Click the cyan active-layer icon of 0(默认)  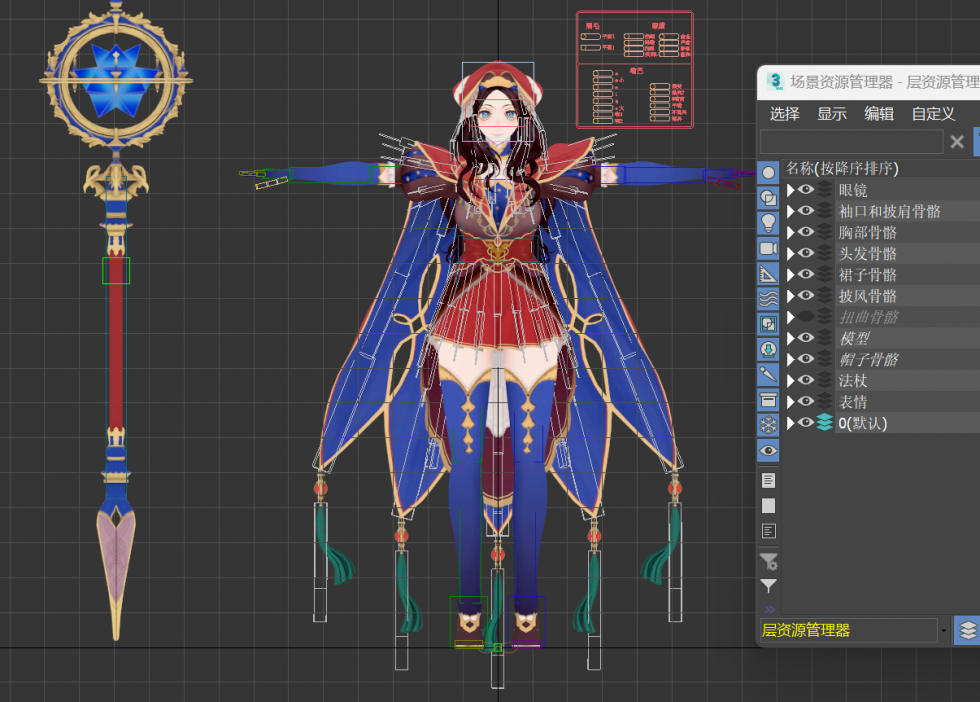coord(824,423)
